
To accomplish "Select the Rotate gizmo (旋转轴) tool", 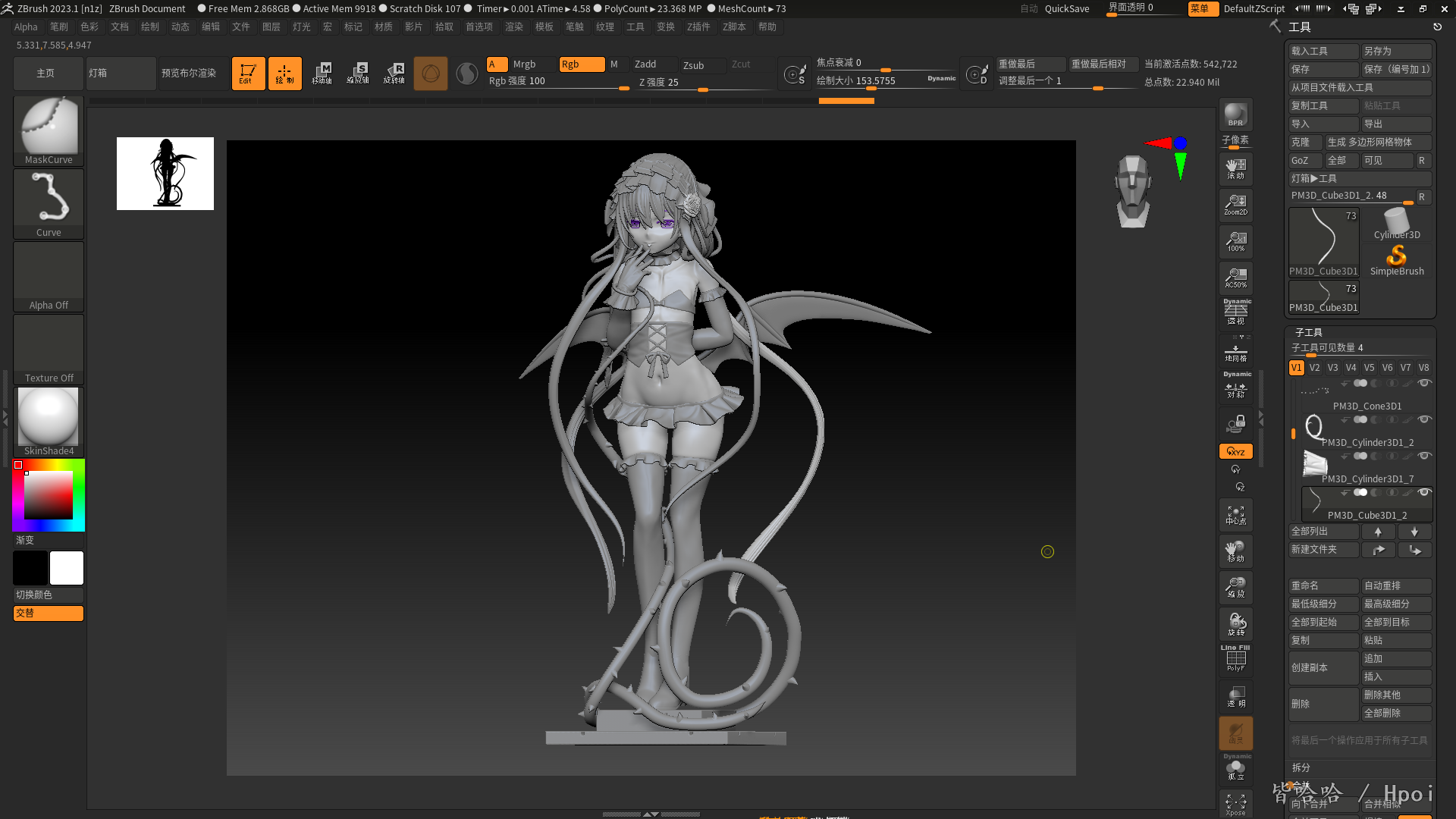I will pos(394,74).
